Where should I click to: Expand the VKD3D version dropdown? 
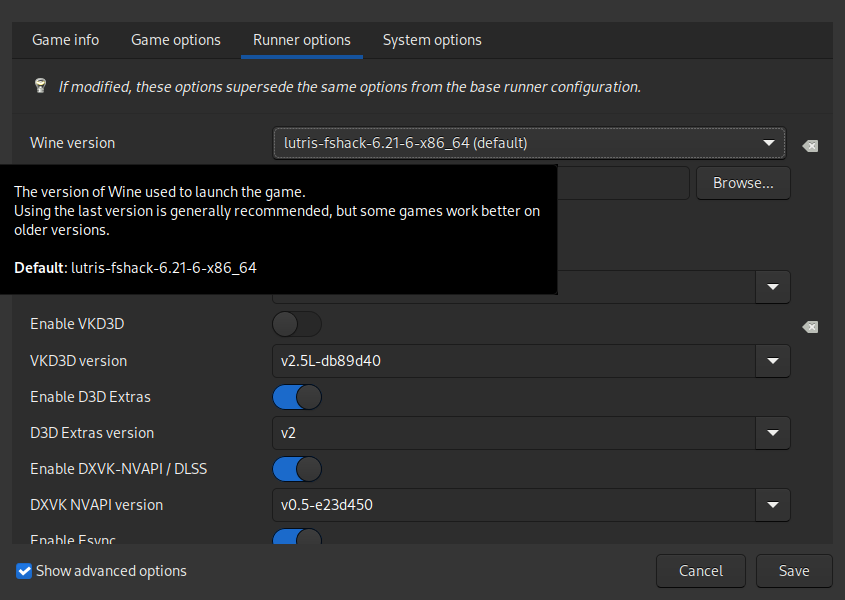[530, 361]
